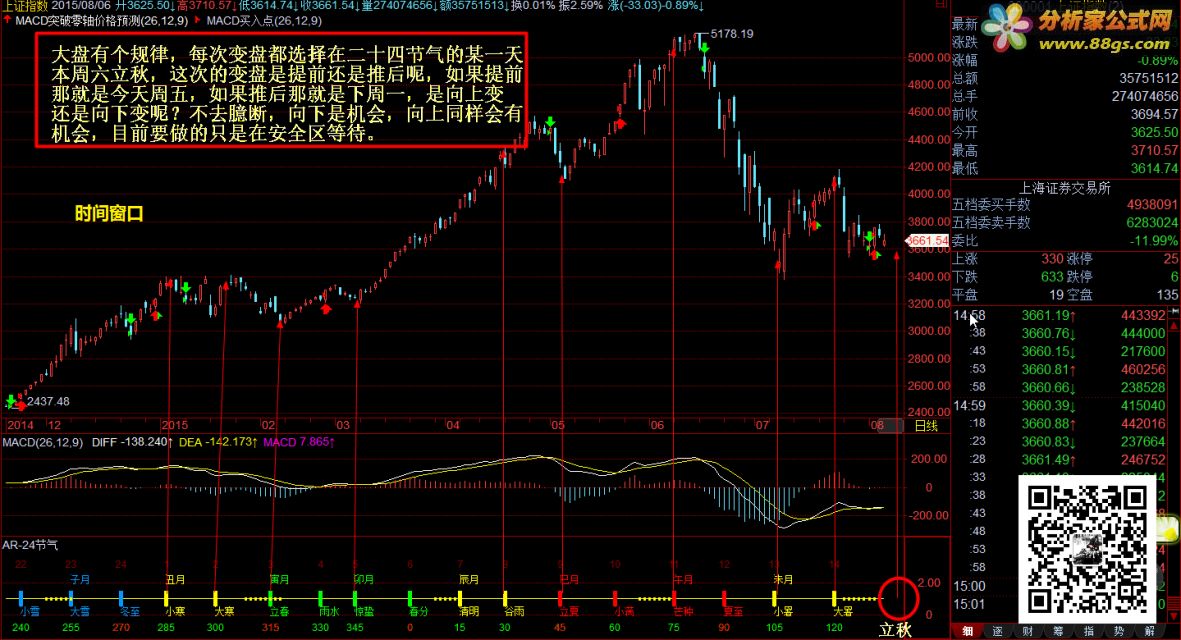Image resolution: width=1181 pixels, height=640 pixels.
Task: Click the 五档委买手数 4938091 value
Action: pyautogui.click(x=1152, y=204)
